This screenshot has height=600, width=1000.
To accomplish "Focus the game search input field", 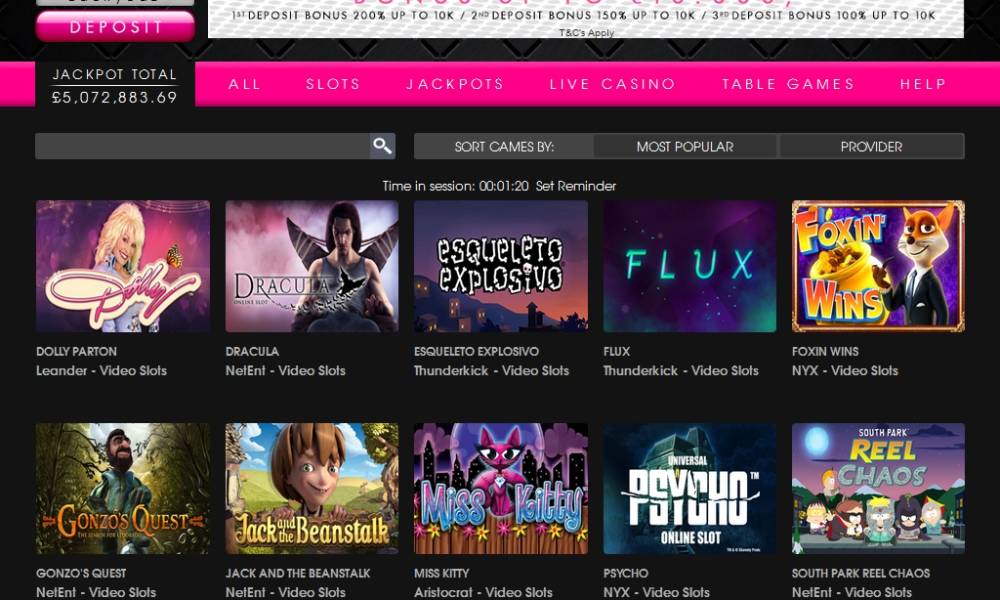I will pyautogui.click(x=203, y=146).
